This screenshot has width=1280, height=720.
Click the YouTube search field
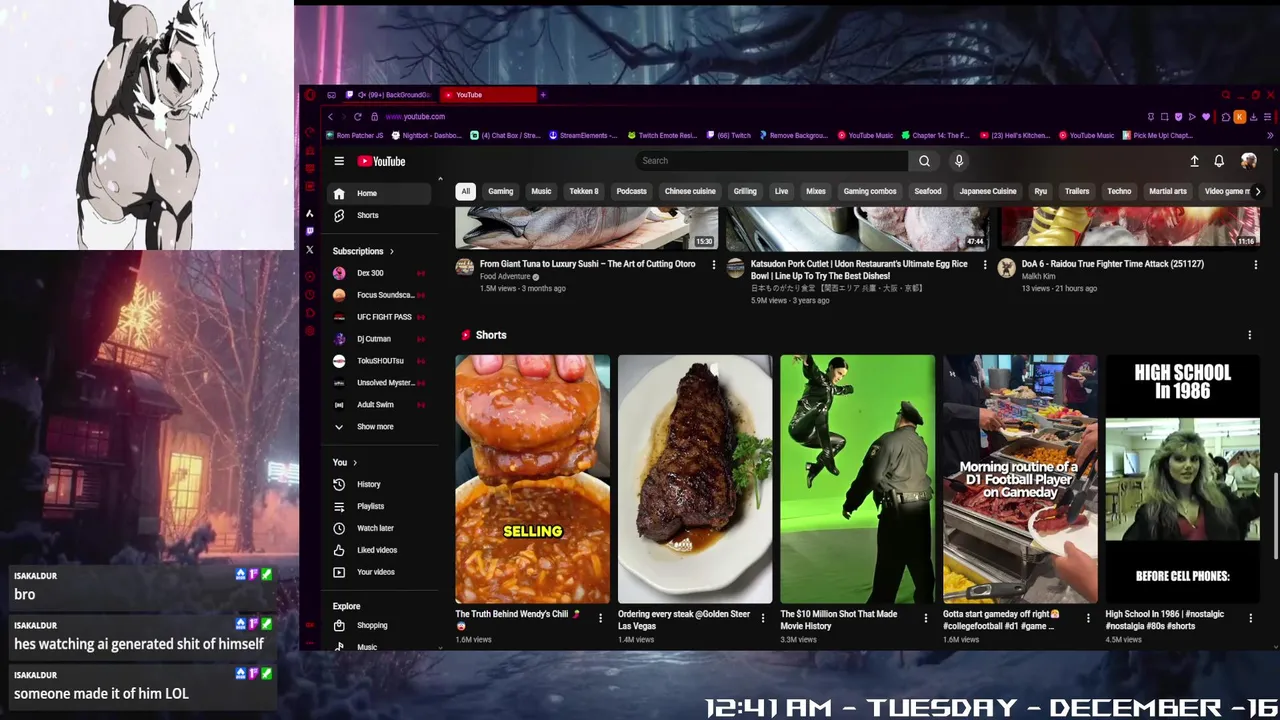771,161
